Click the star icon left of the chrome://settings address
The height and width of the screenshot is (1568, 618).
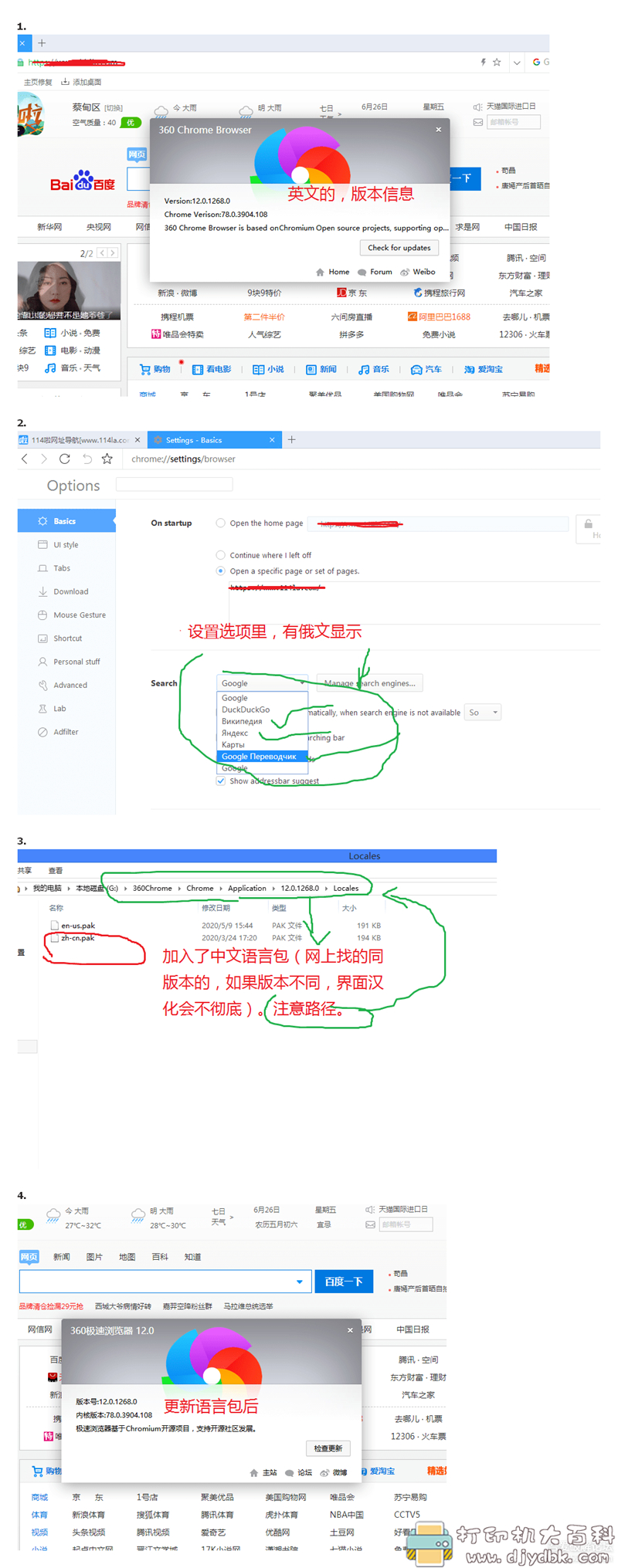(x=107, y=459)
